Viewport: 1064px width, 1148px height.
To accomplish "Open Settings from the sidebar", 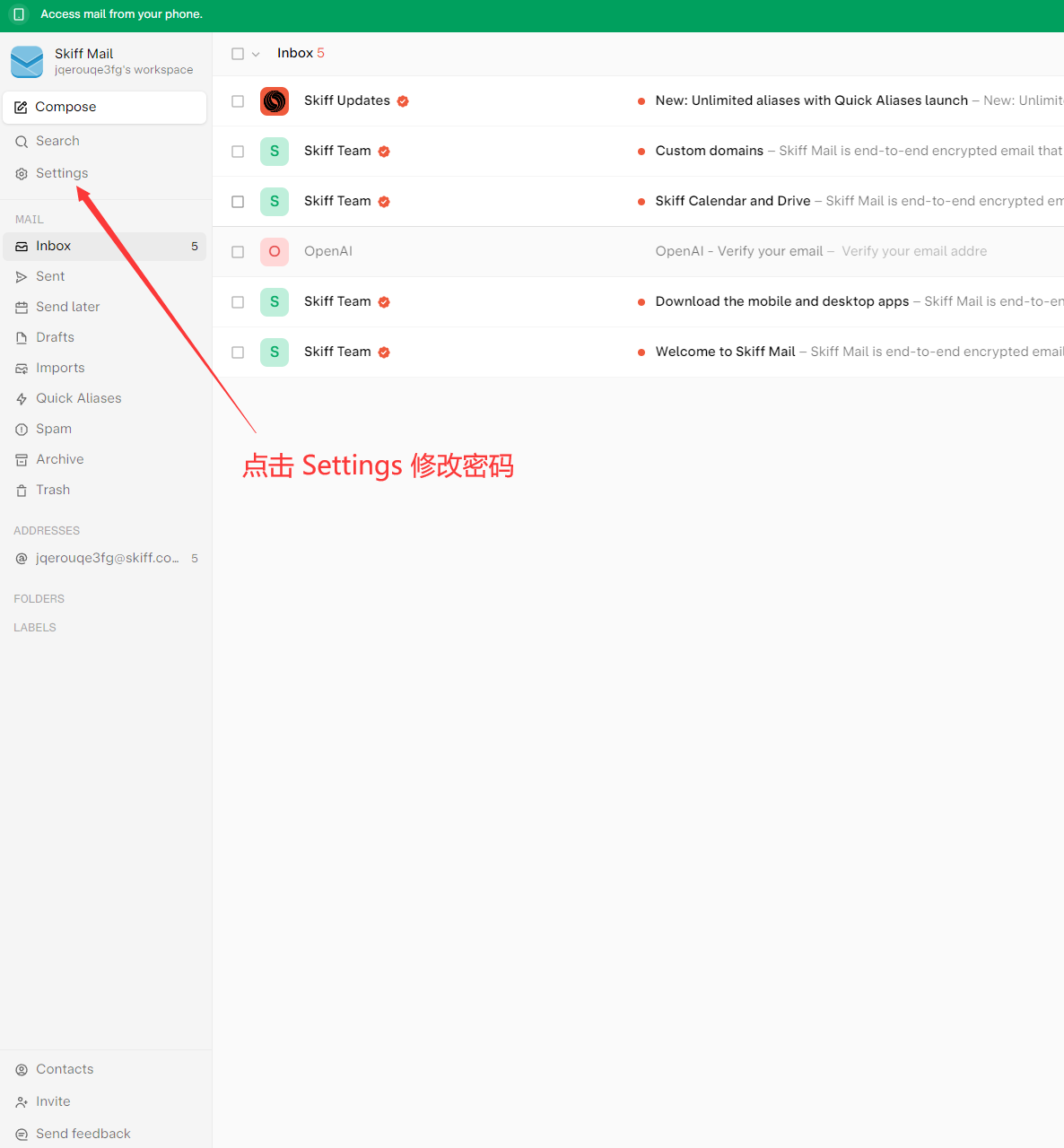I will click(105, 174).
